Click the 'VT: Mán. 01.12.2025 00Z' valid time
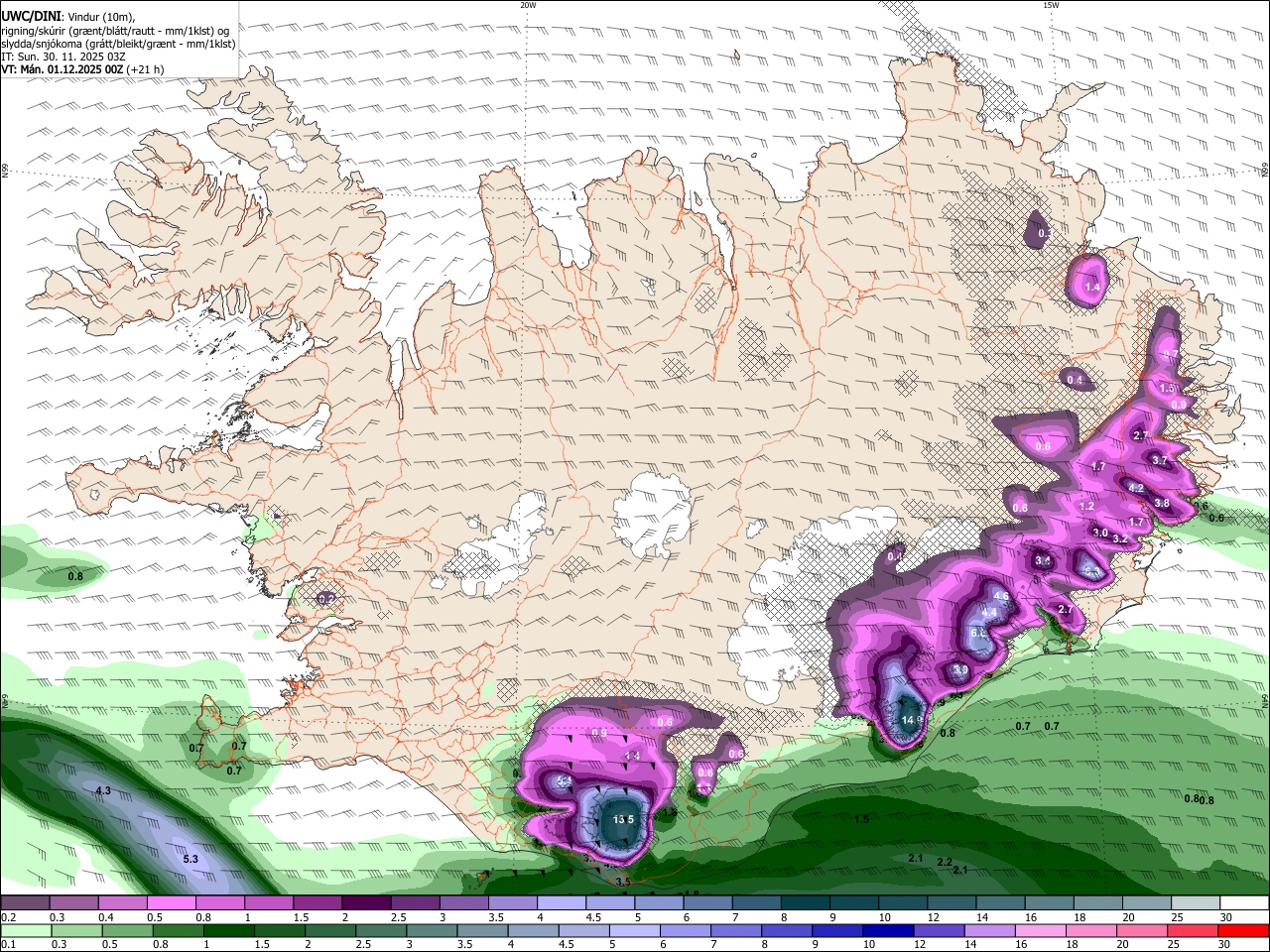This screenshot has height=952, width=1270. 62,69
